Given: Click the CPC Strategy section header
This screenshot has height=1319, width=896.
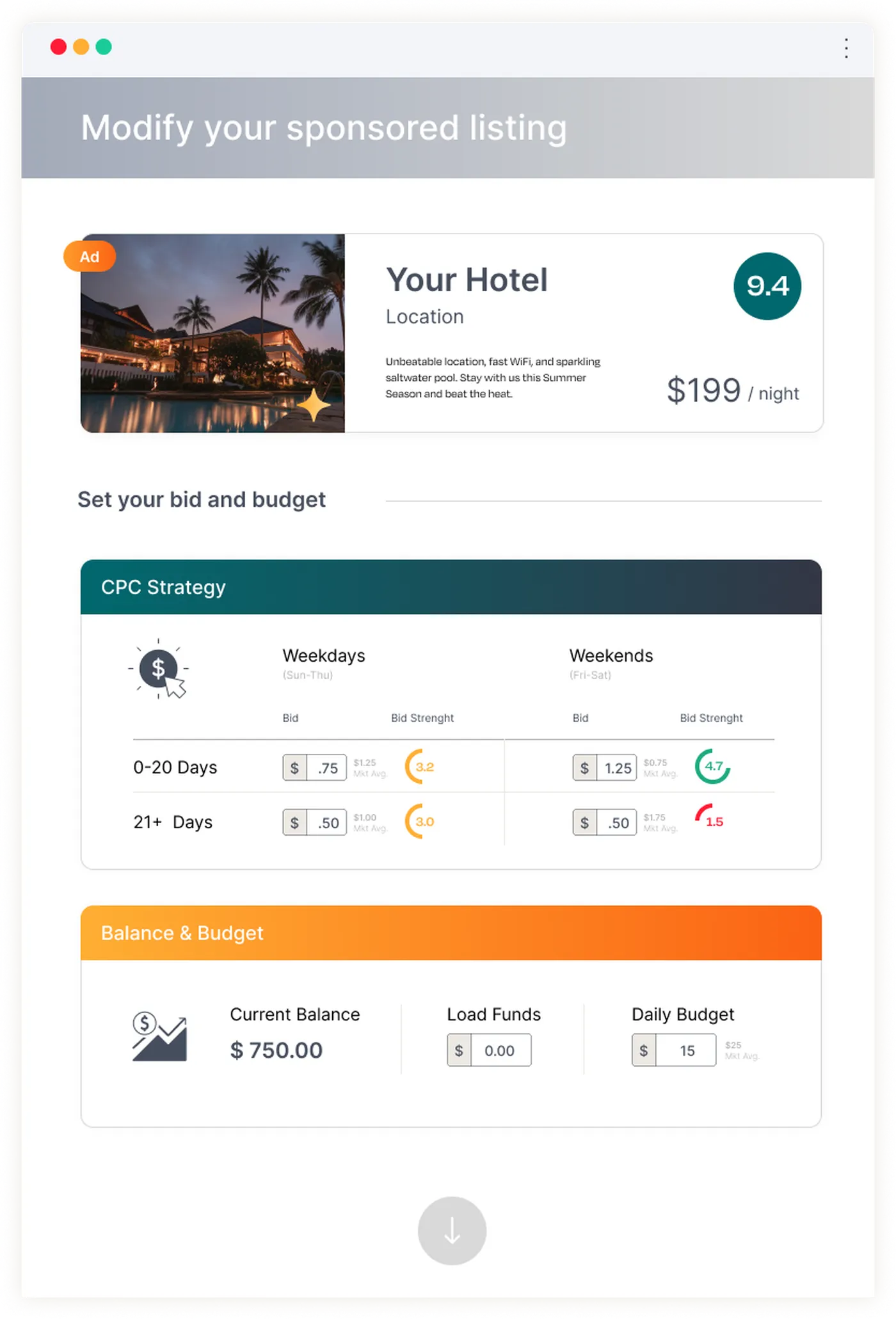Looking at the screenshot, I should (451, 587).
